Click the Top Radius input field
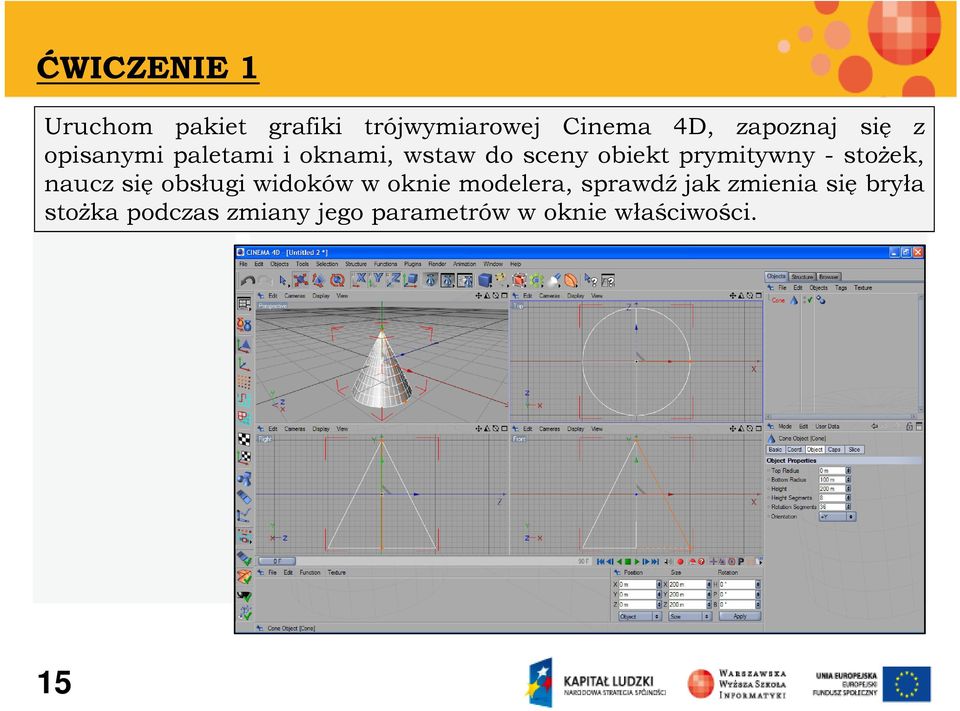960x711 pixels. coord(832,471)
